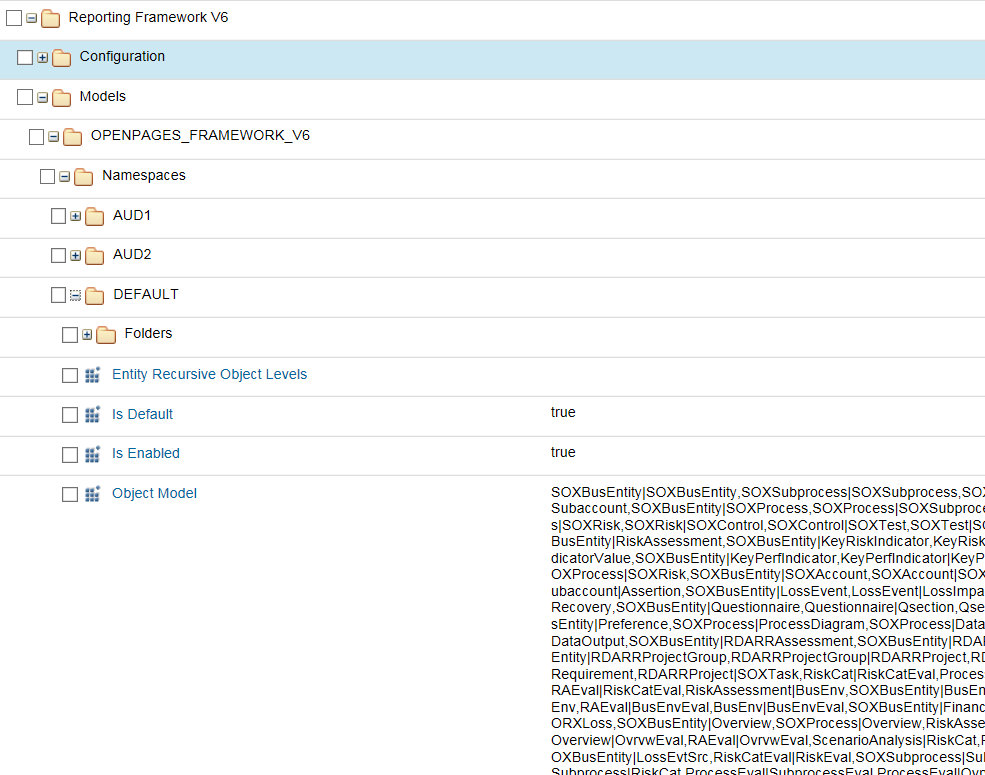Image resolution: width=985 pixels, height=775 pixels.
Task: Select the Models folder label
Action: pyautogui.click(x=102, y=97)
